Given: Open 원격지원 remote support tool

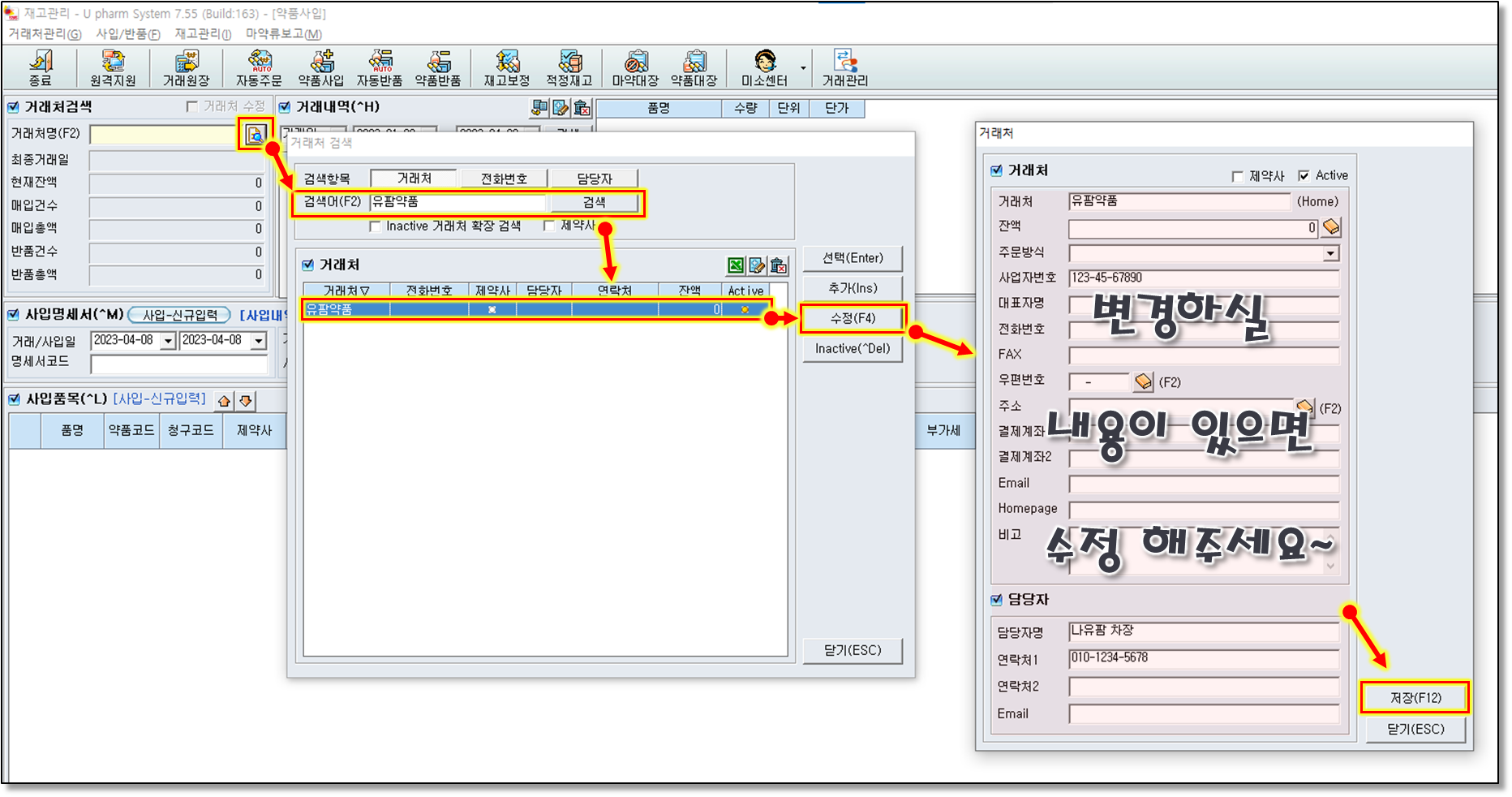Looking at the screenshot, I should point(113,67).
